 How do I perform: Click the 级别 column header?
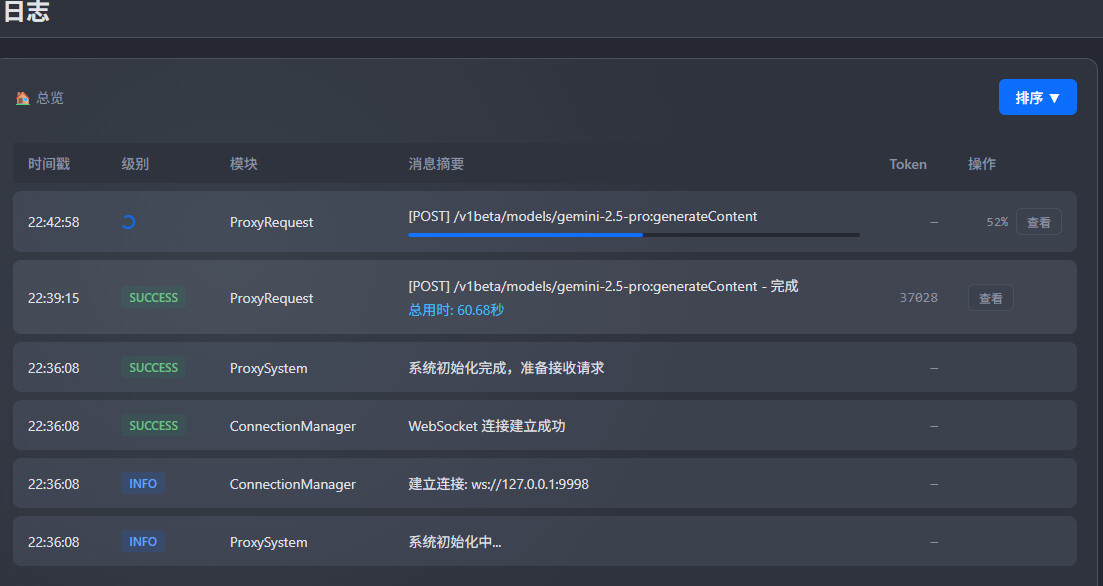135,164
